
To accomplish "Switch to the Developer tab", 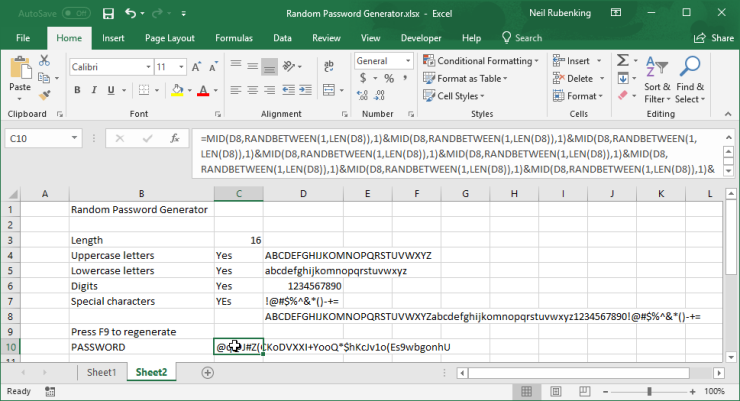I will coord(421,38).
